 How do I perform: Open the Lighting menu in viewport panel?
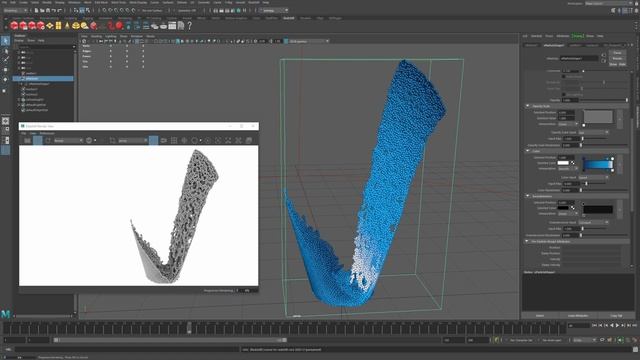click(x=111, y=36)
